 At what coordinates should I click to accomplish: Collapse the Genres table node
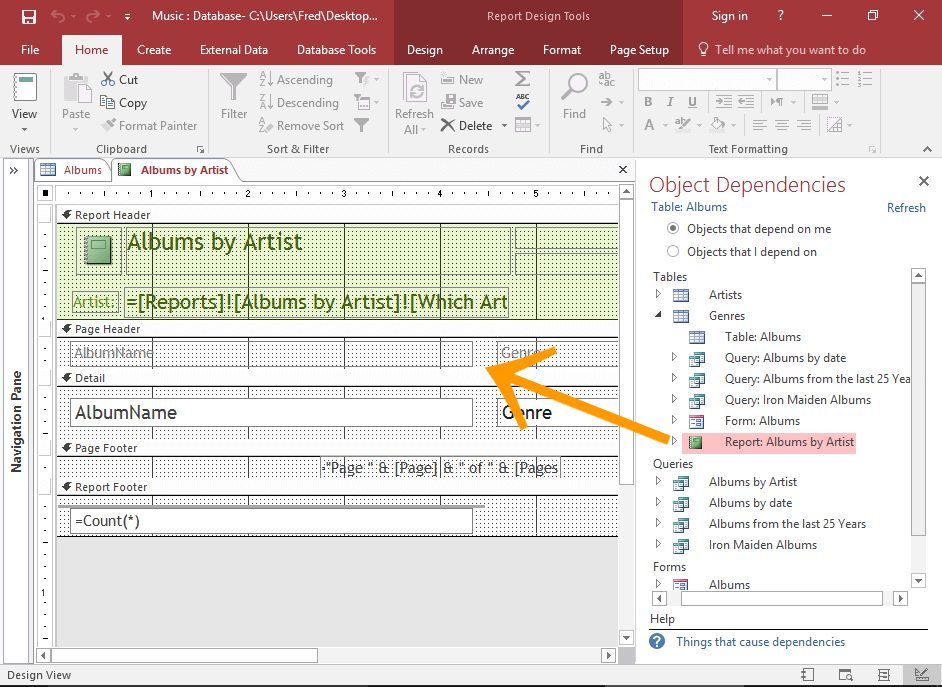pos(658,315)
